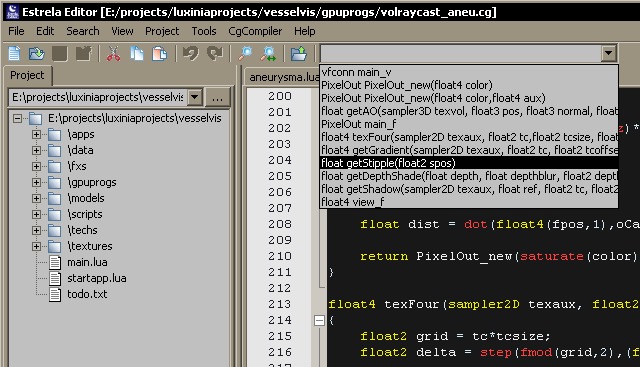The width and height of the screenshot is (640, 367).
Task: Click the Paste clipboard icon
Action: click(160, 53)
